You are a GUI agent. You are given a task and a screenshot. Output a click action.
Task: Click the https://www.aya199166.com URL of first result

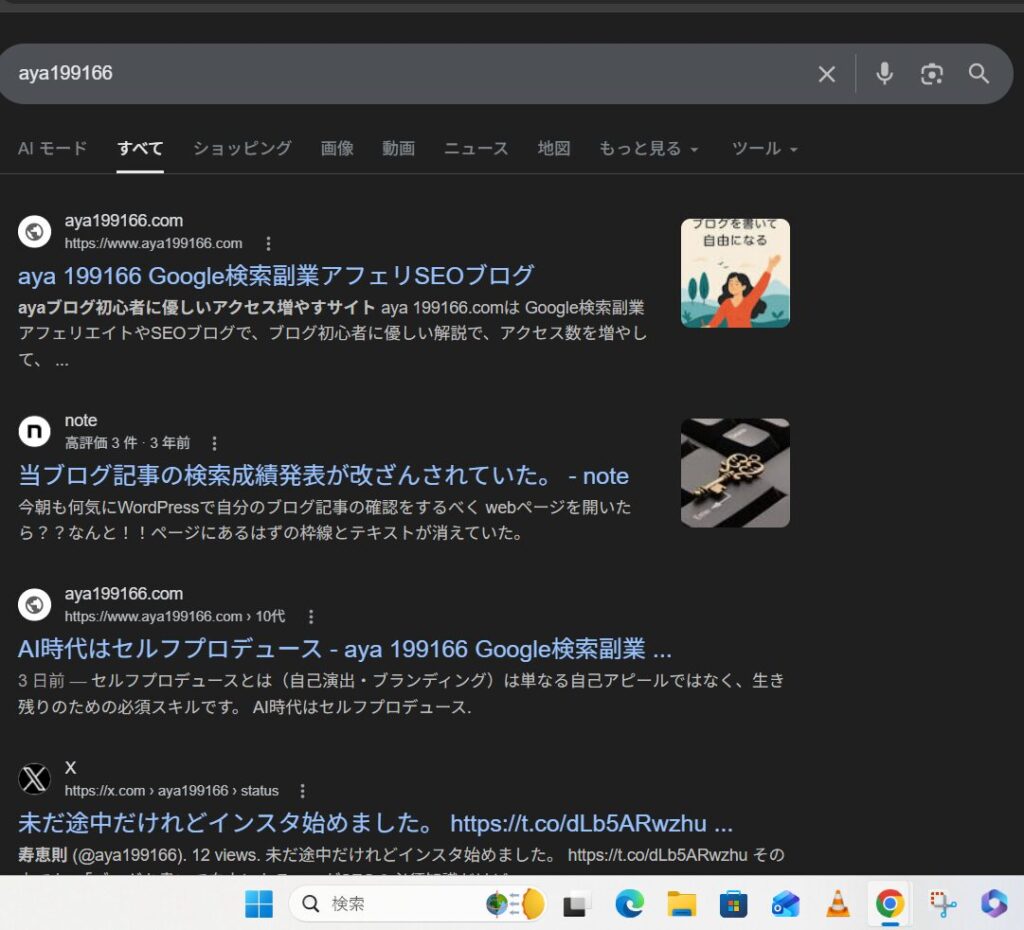coord(153,244)
